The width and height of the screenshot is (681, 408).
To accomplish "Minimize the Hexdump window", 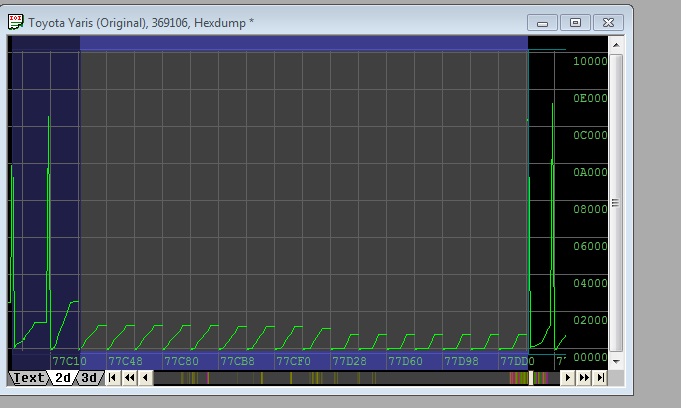I will coord(543,22).
